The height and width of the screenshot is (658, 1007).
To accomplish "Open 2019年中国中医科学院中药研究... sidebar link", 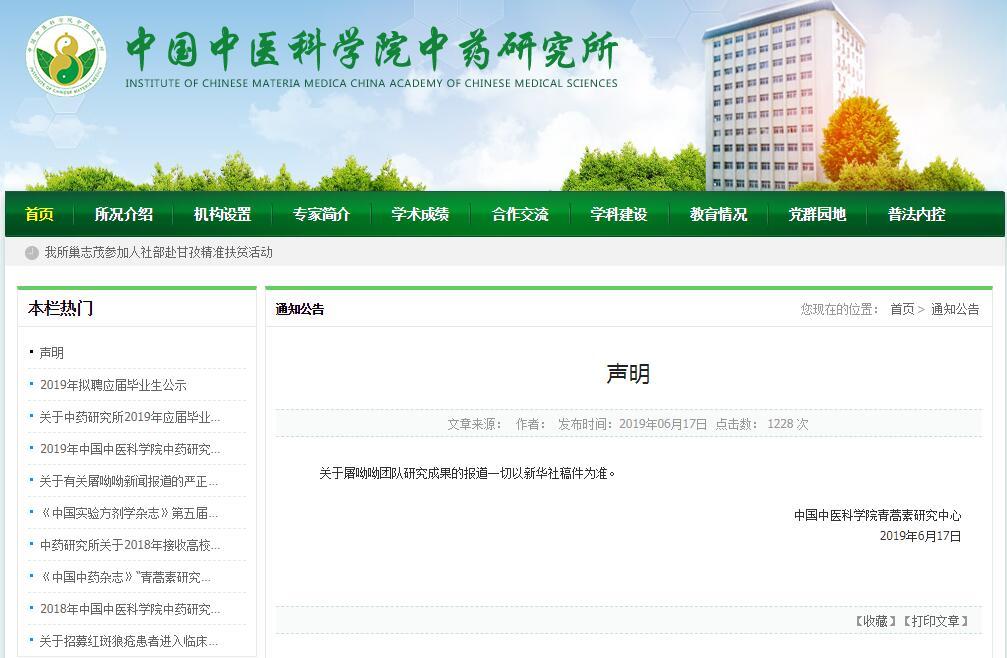I will click(x=129, y=449).
